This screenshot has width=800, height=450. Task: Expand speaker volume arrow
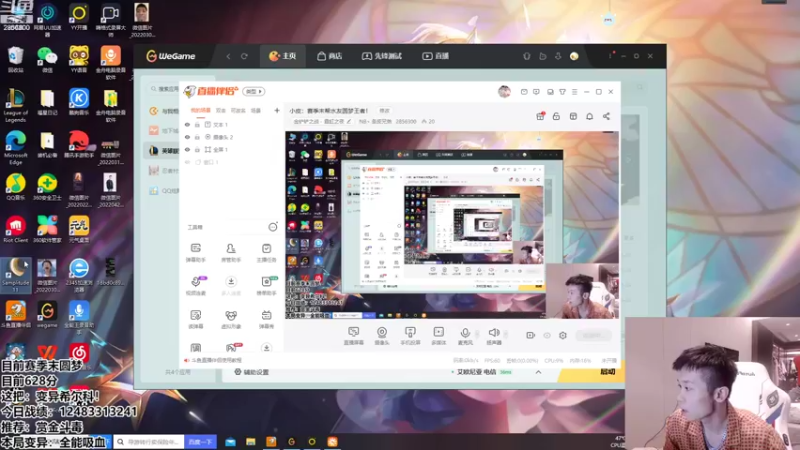506,335
